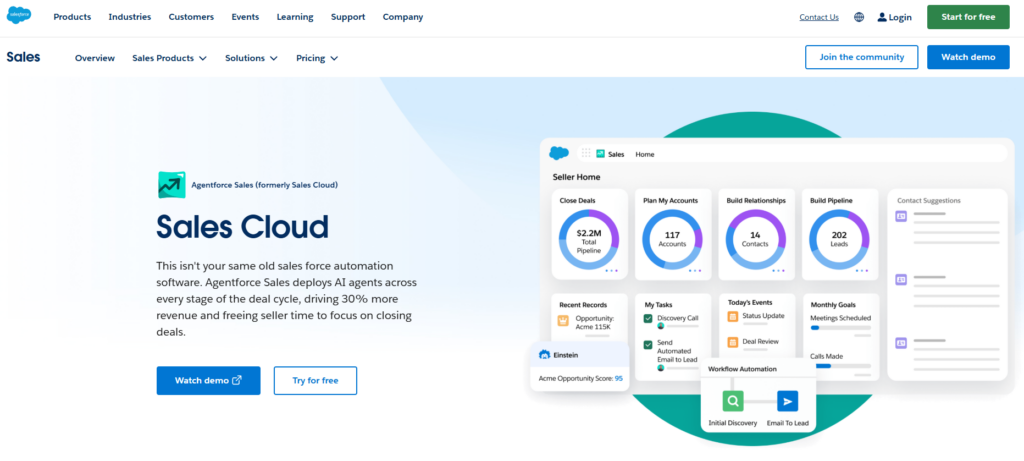Click the Close Deals $2.2M donut chart
This screenshot has width=1024, height=461.
point(588,240)
